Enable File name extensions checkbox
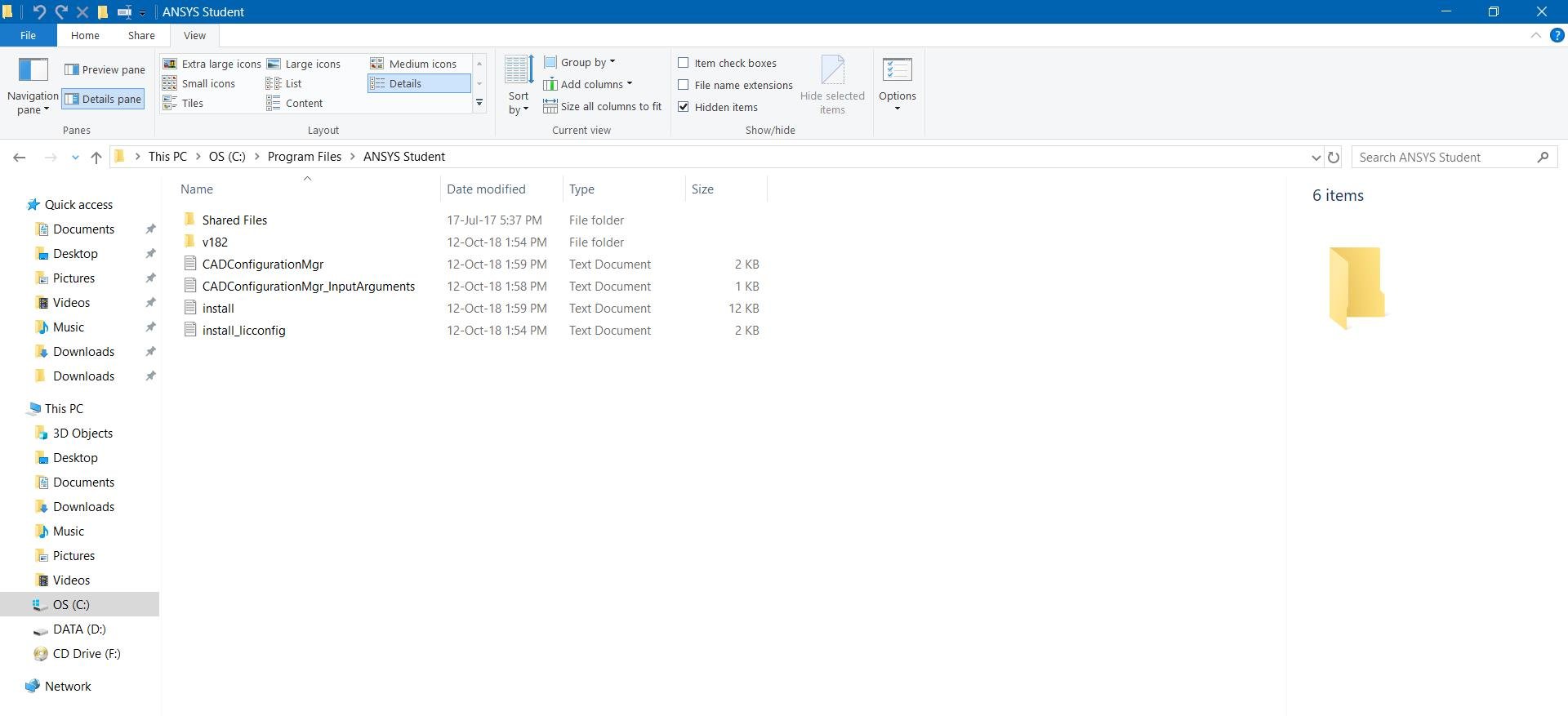 684,85
